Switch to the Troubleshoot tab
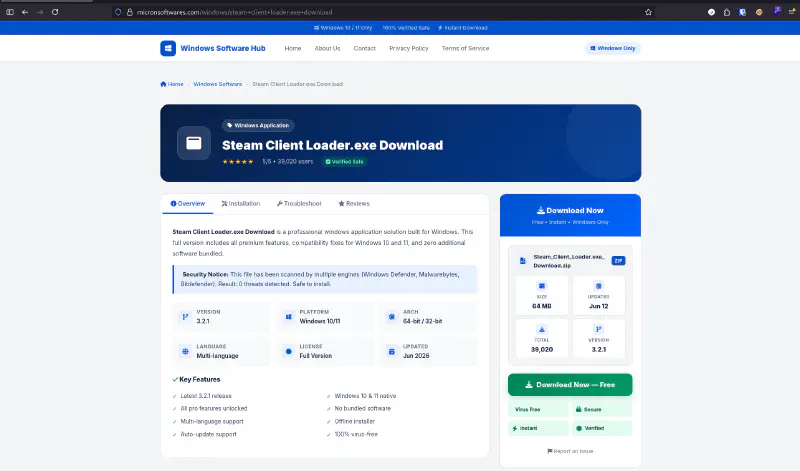The height and width of the screenshot is (471, 800). coord(299,203)
